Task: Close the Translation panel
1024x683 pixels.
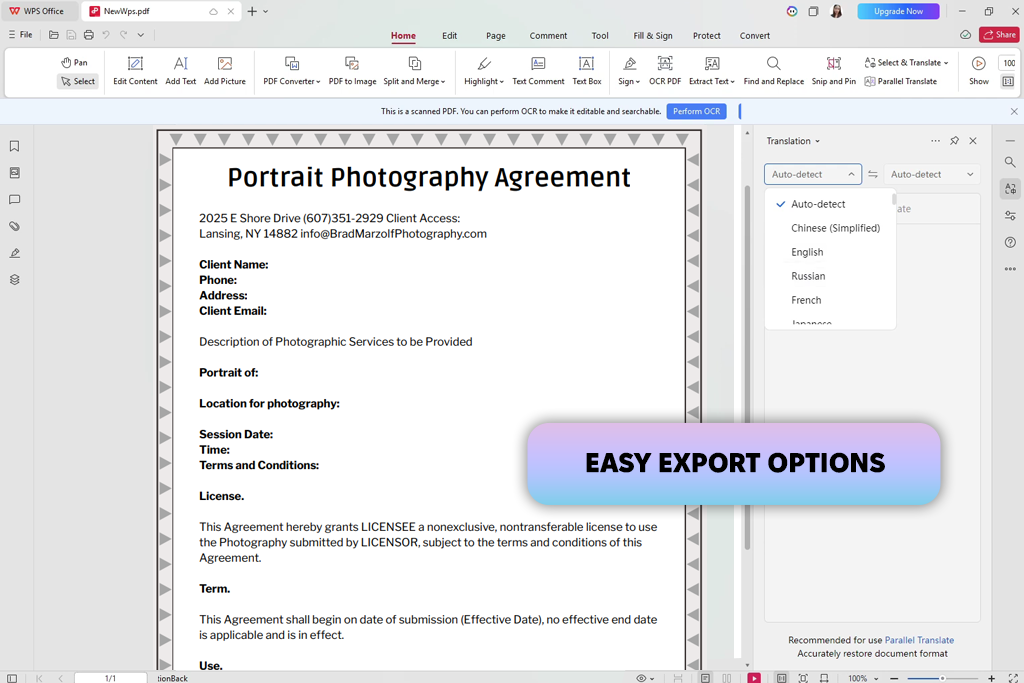Action: (973, 141)
